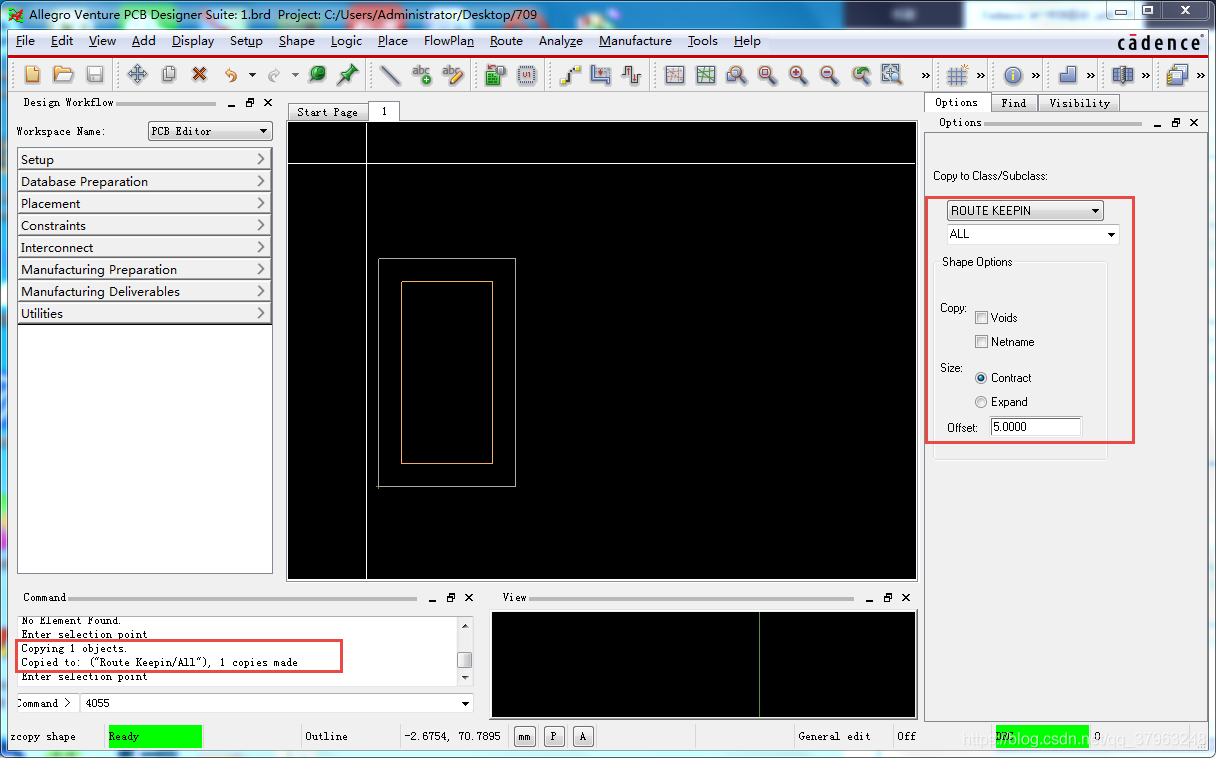Click the Open folder icon

coord(63,75)
